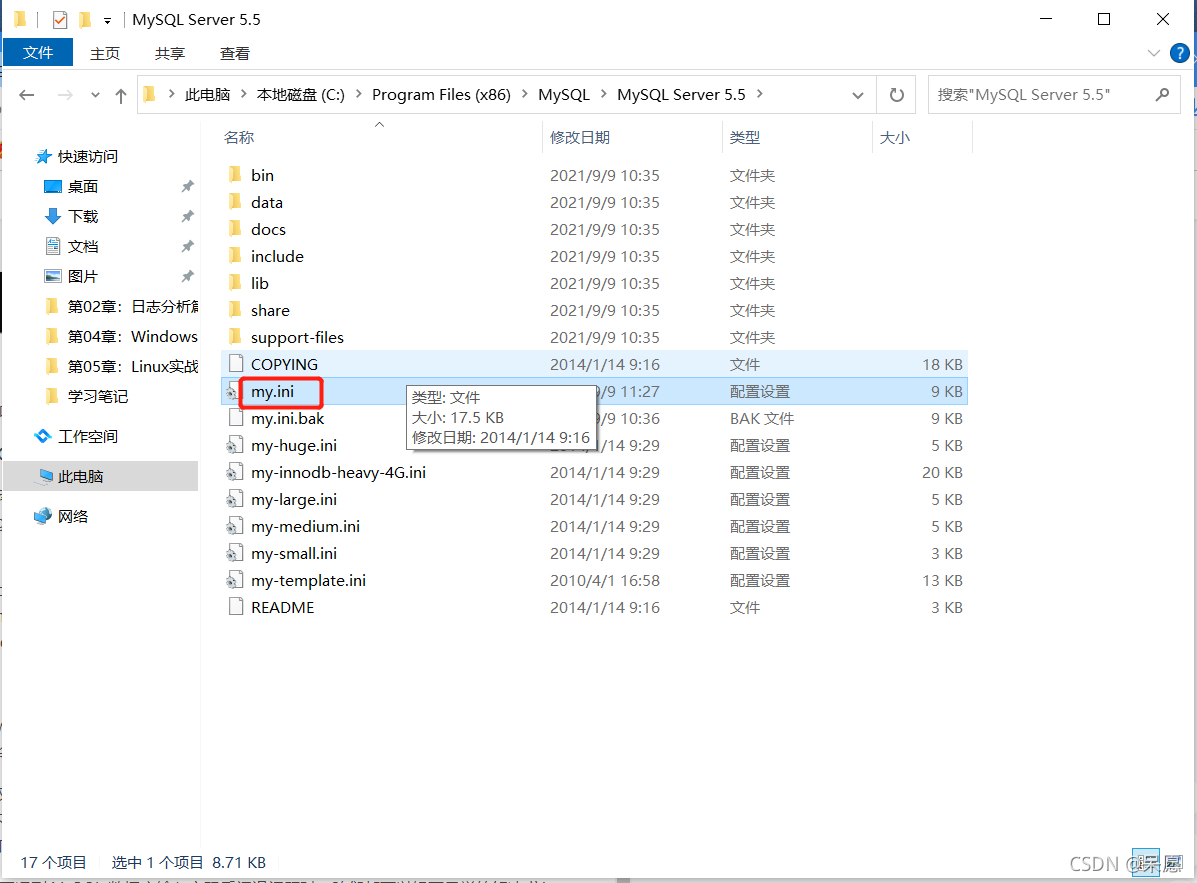Click the 20 KB size of my-innodb-heavy-4G.ini

tap(942, 472)
